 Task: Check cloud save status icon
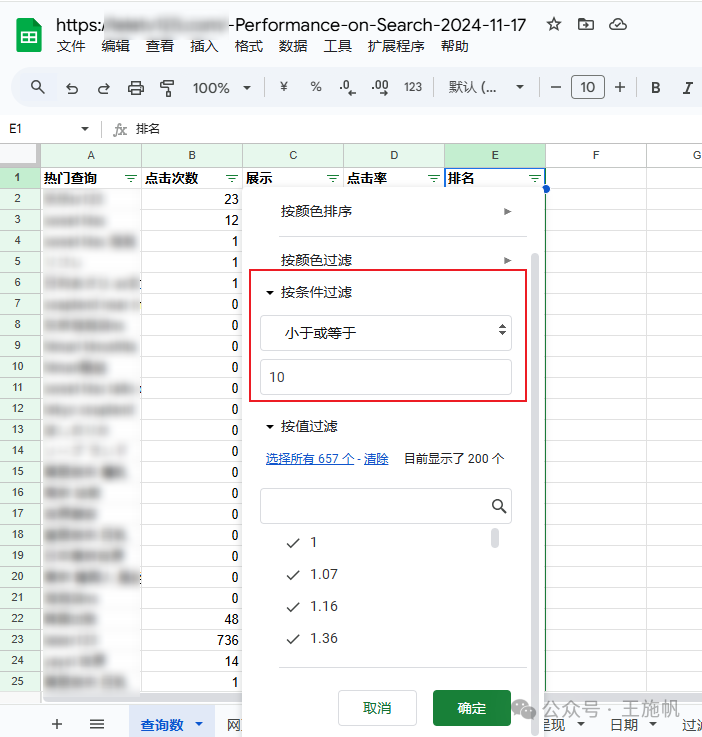point(617,24)
